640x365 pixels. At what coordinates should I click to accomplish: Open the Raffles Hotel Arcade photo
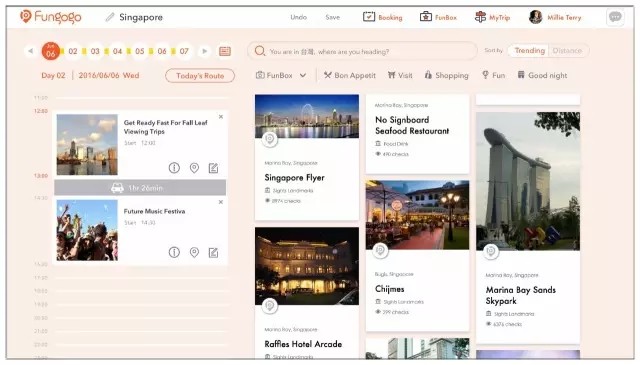tap(307, 266)
